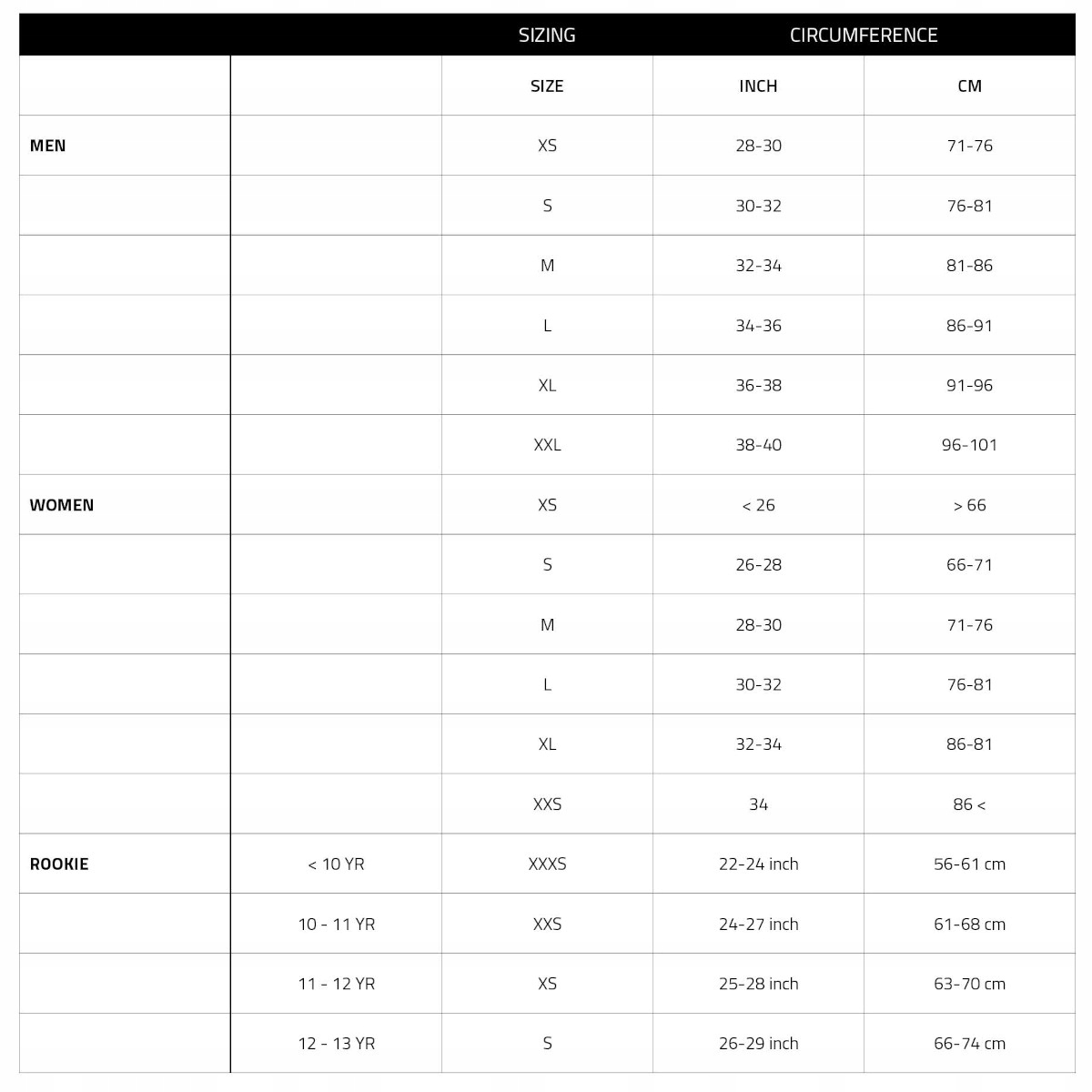Click the '66-74 cm' rookie value

click(x=969, y=1044)
